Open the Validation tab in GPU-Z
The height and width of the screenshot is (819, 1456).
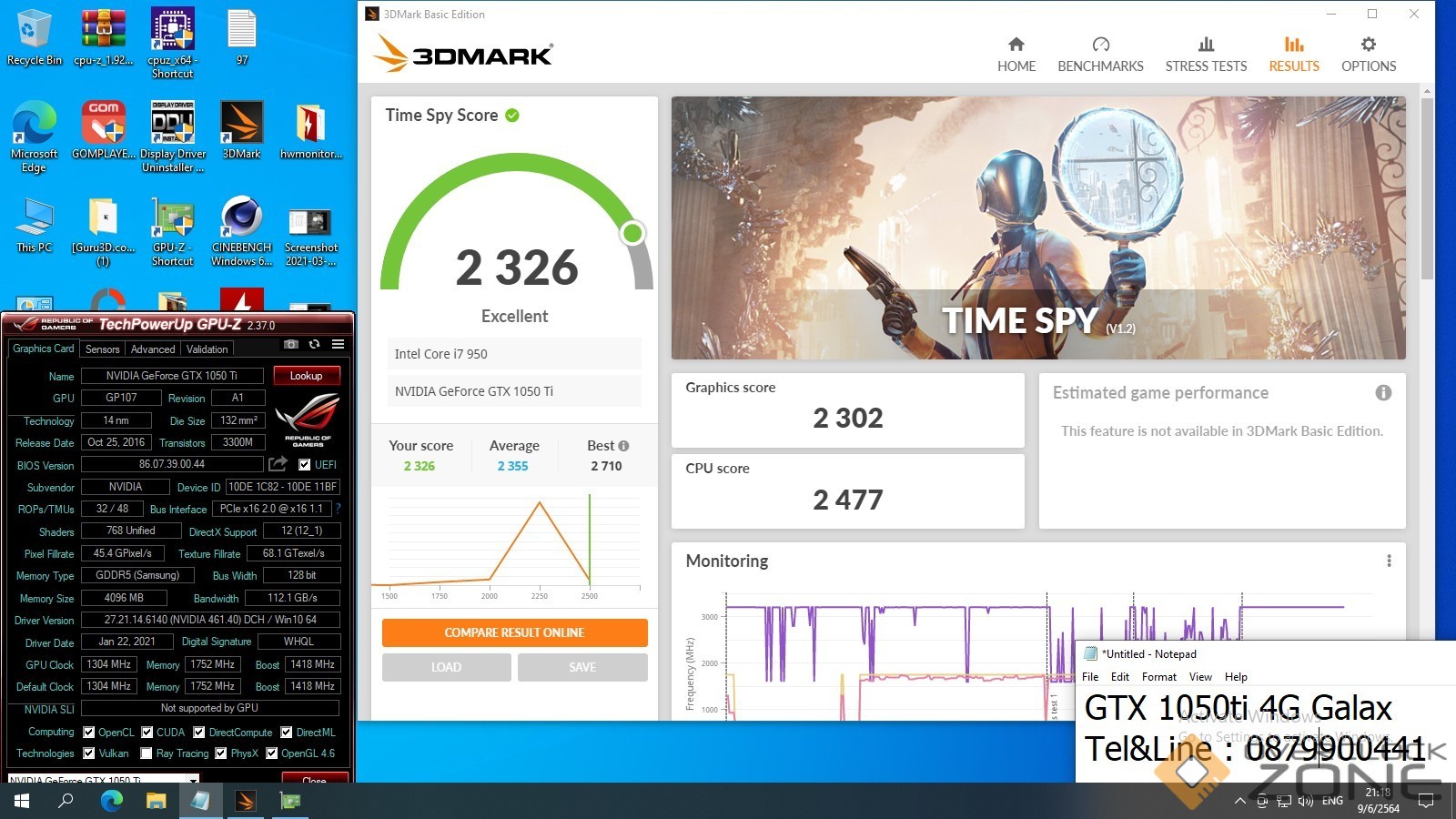207,349
